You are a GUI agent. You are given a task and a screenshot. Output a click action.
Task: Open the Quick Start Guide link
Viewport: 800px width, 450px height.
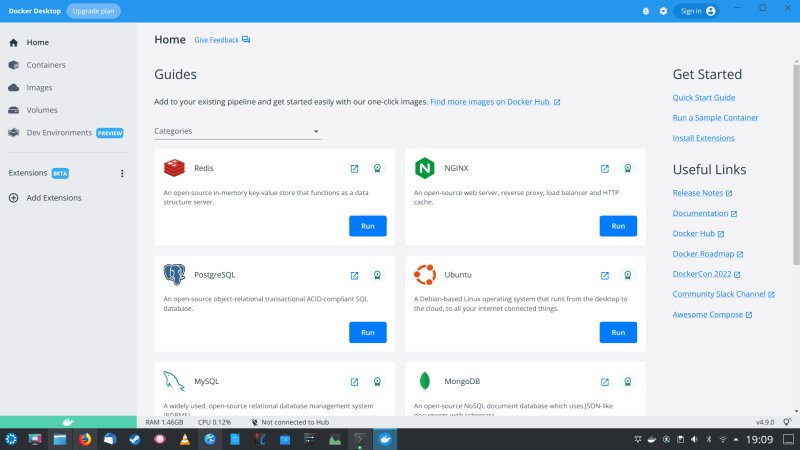coord(704,97)
